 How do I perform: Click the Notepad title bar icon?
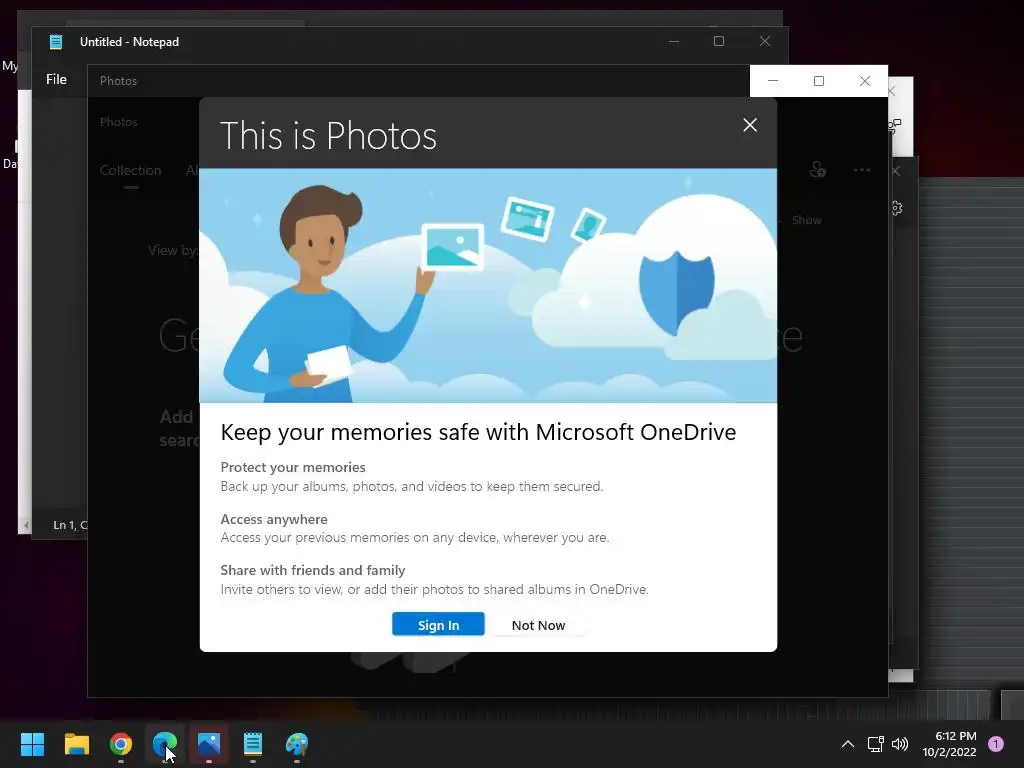click(56, 42)
